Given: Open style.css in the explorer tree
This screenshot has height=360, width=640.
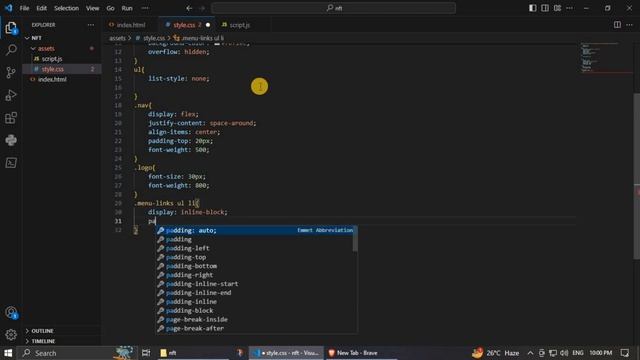Looking at the screenshot, I should click(x=61, y=69).
